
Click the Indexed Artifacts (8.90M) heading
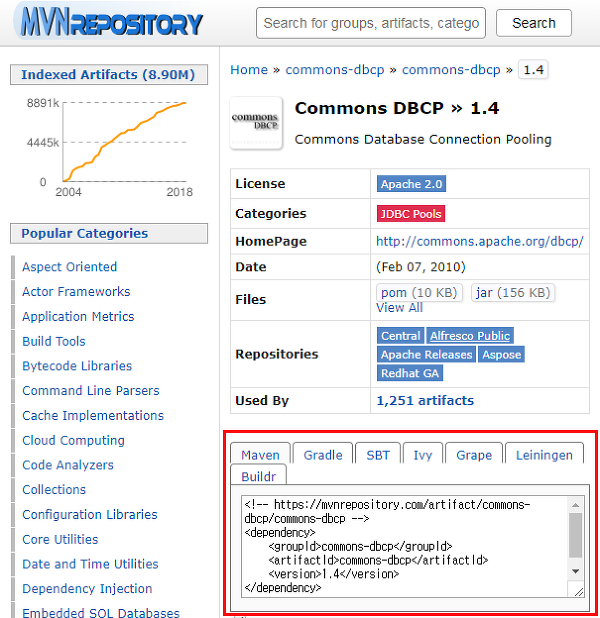point(109,74)
